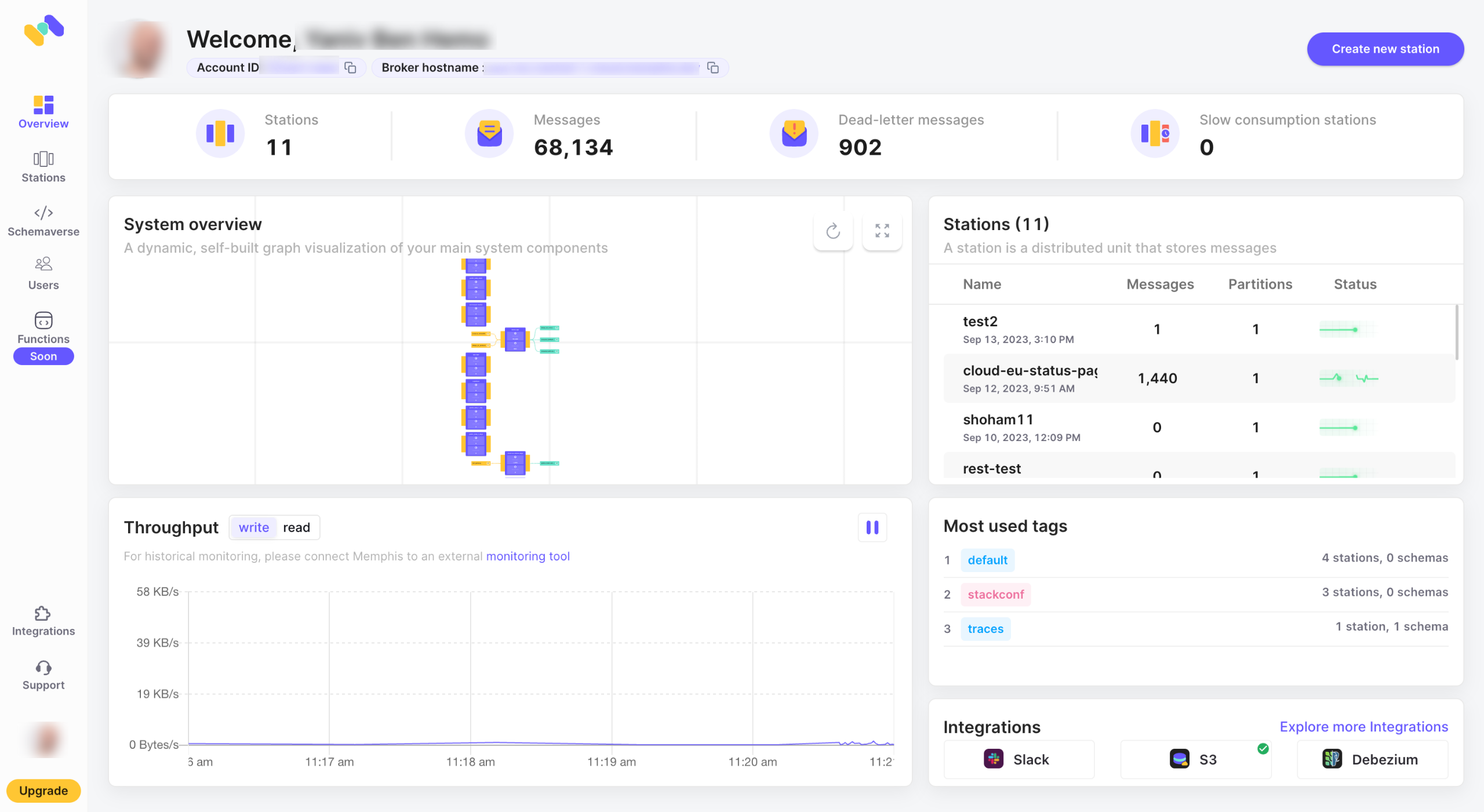Select the S3 integration card
The image size is (1484, 812).
pyautogui.click(x=1195, y=759)
